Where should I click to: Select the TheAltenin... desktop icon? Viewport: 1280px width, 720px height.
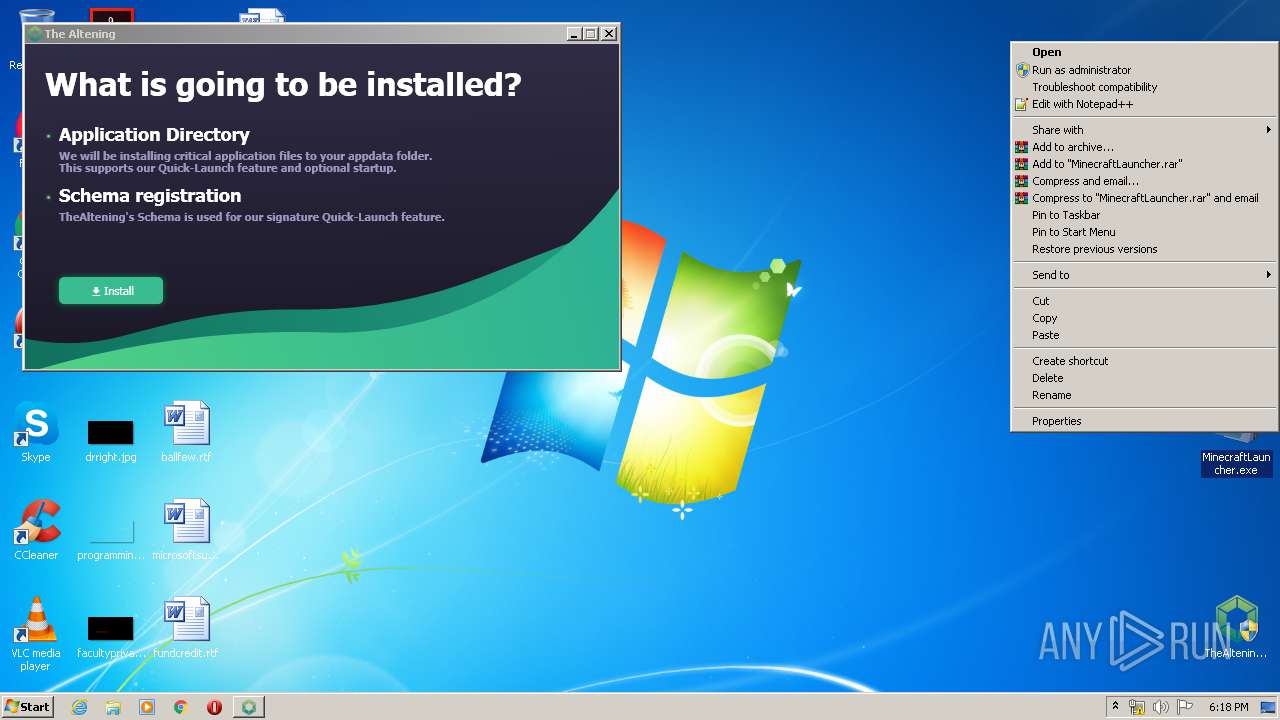[x=1236, y=628]
